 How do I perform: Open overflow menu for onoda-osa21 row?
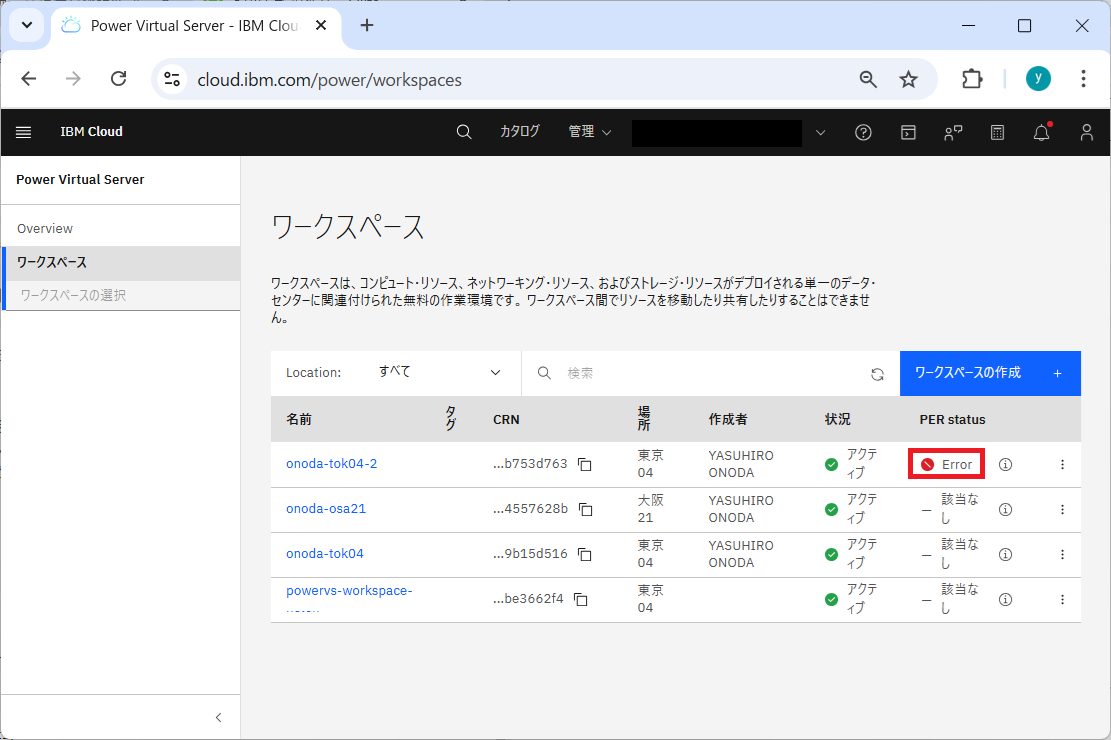[1062, 510]
